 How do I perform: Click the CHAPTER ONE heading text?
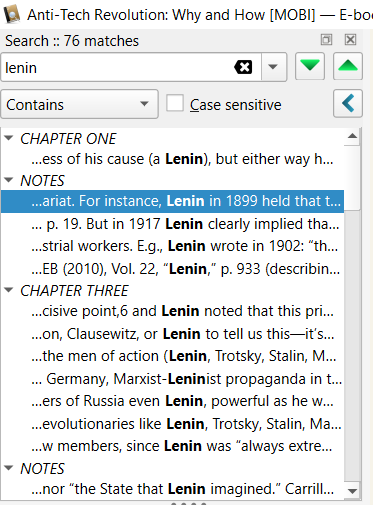[68, 138]
